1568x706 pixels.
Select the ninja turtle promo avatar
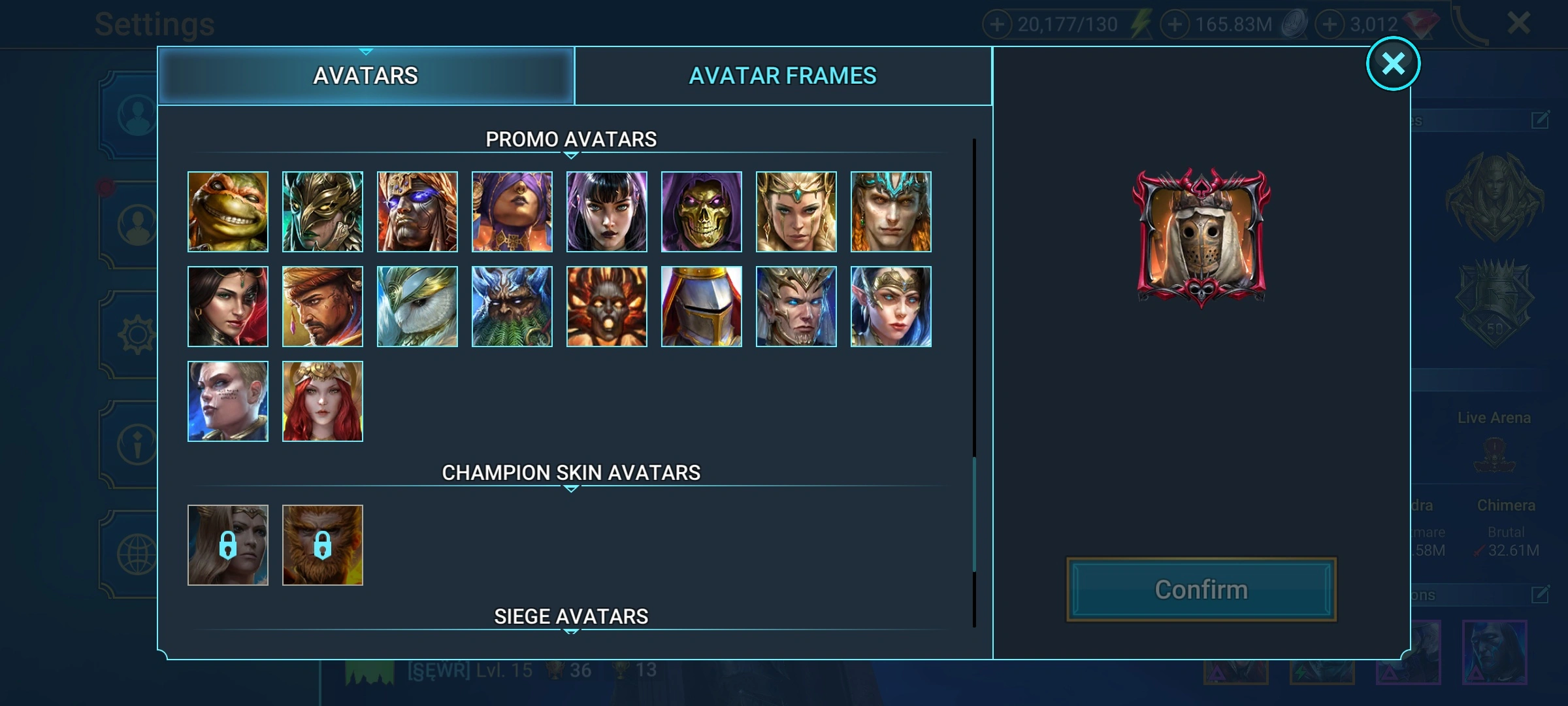[227, 212]
